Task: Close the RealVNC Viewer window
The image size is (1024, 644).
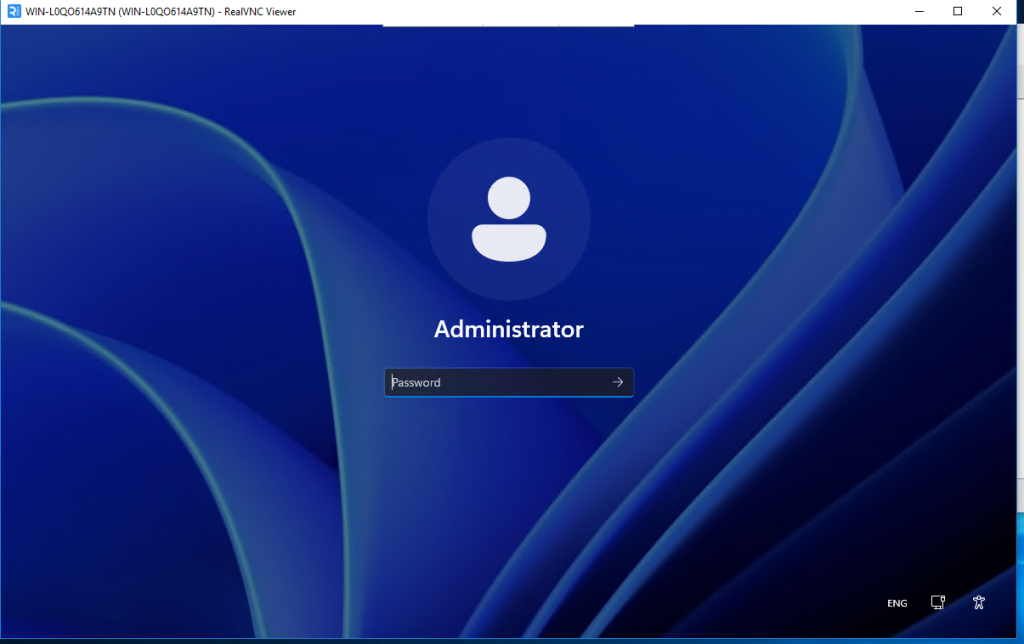Action: click(x=997, y=11)
